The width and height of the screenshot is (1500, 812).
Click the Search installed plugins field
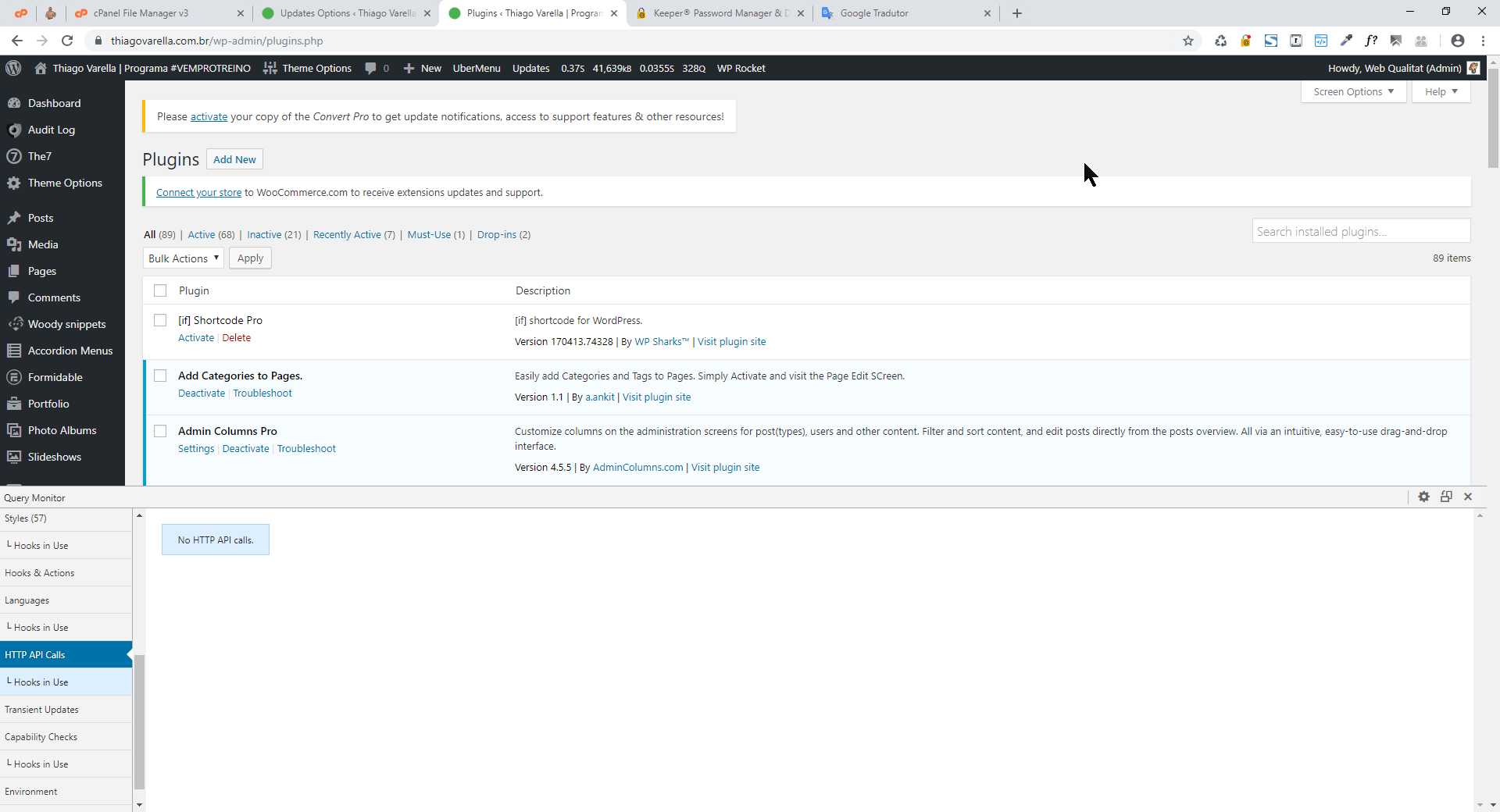pos(1361,231)
